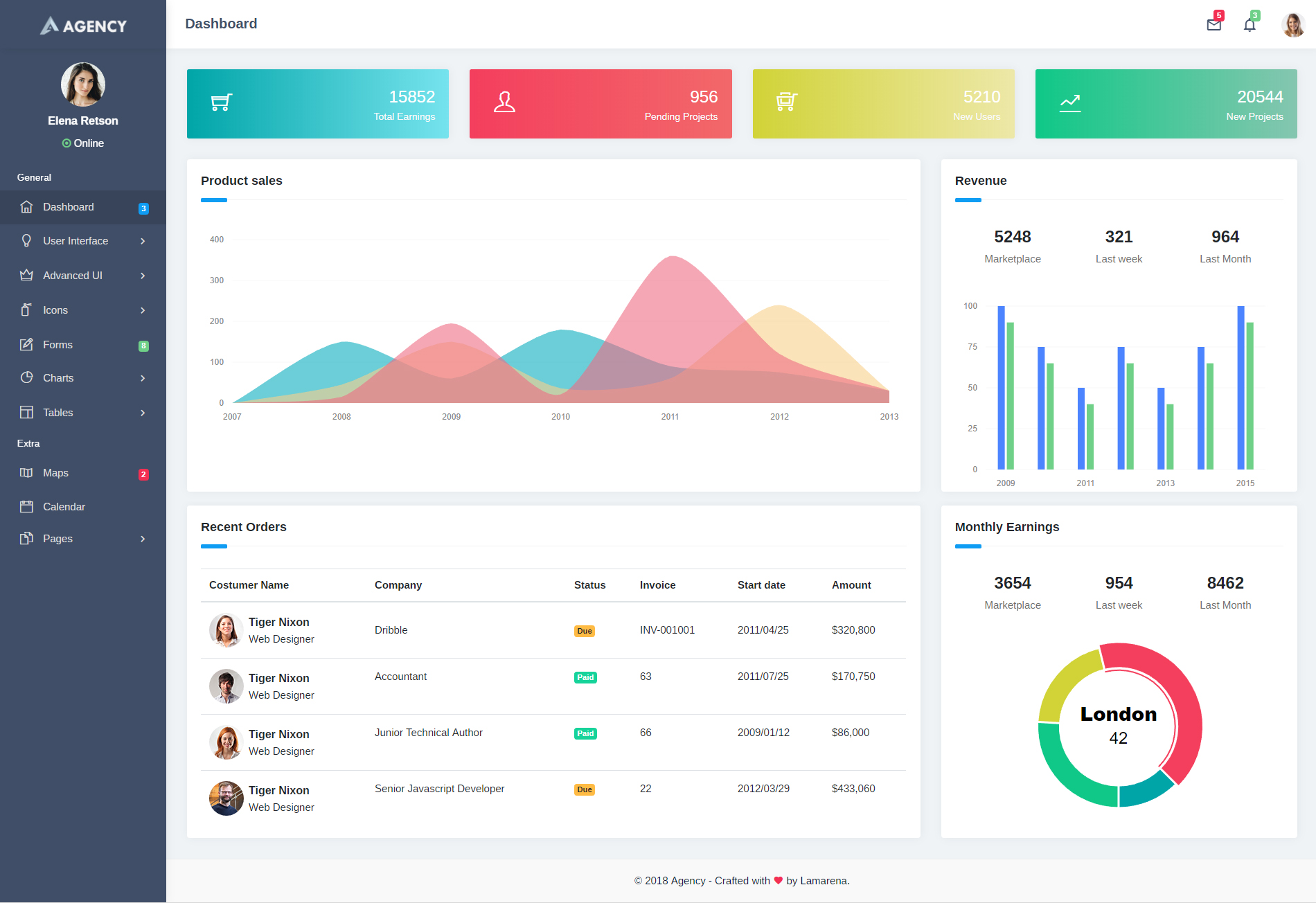Screen dimensions: 1316x903
Task: Expand the User Interface submenu chevron
Action: [x=143, y=241]
